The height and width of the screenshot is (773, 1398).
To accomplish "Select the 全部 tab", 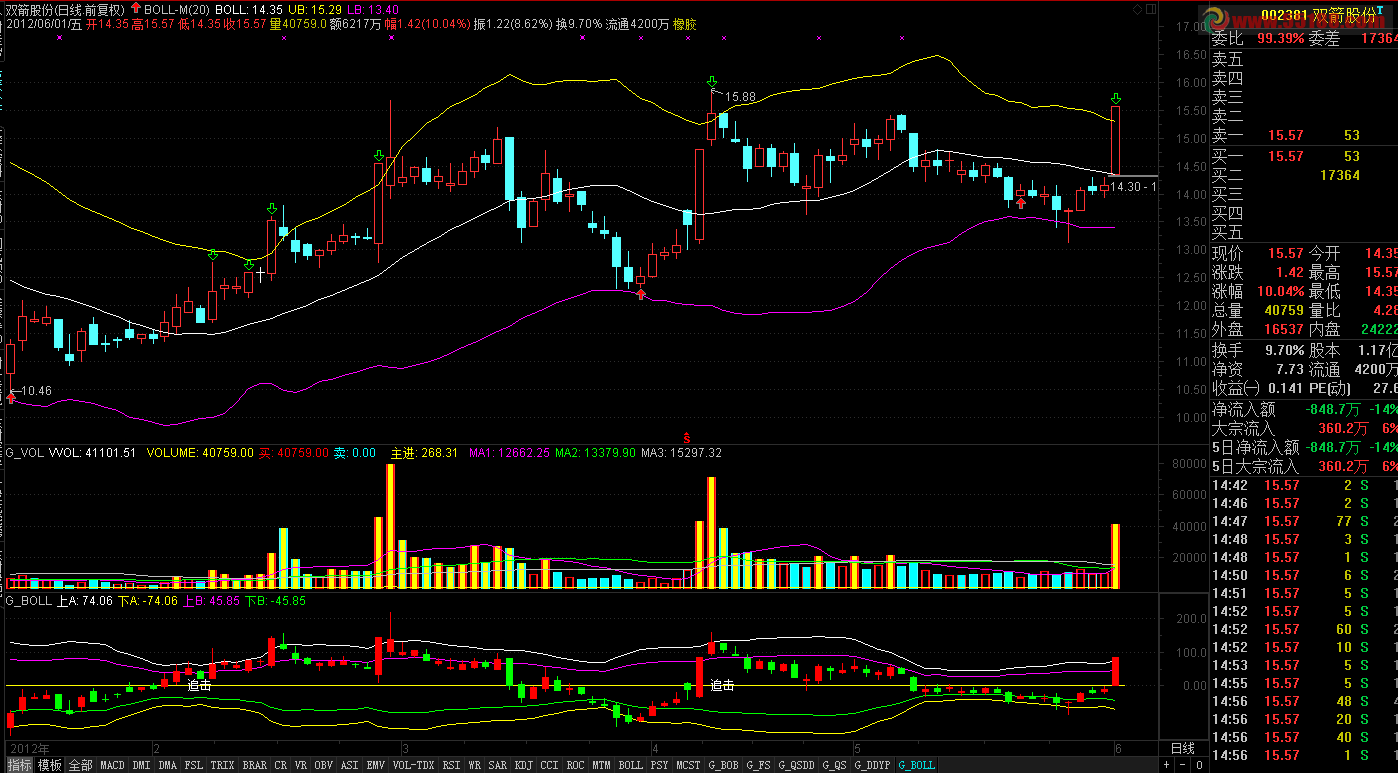I will click(x=81, y=765).
